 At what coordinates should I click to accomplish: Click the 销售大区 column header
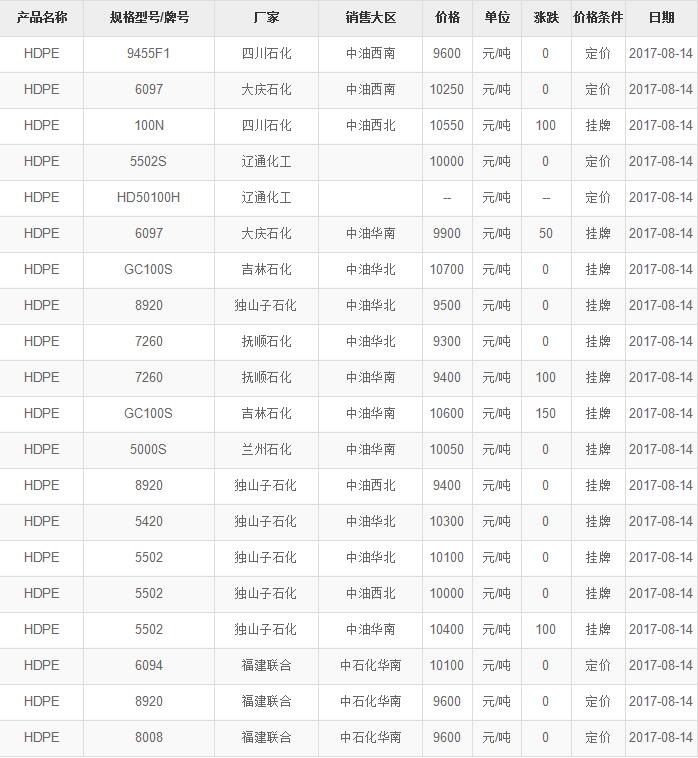tap(371, 18)
